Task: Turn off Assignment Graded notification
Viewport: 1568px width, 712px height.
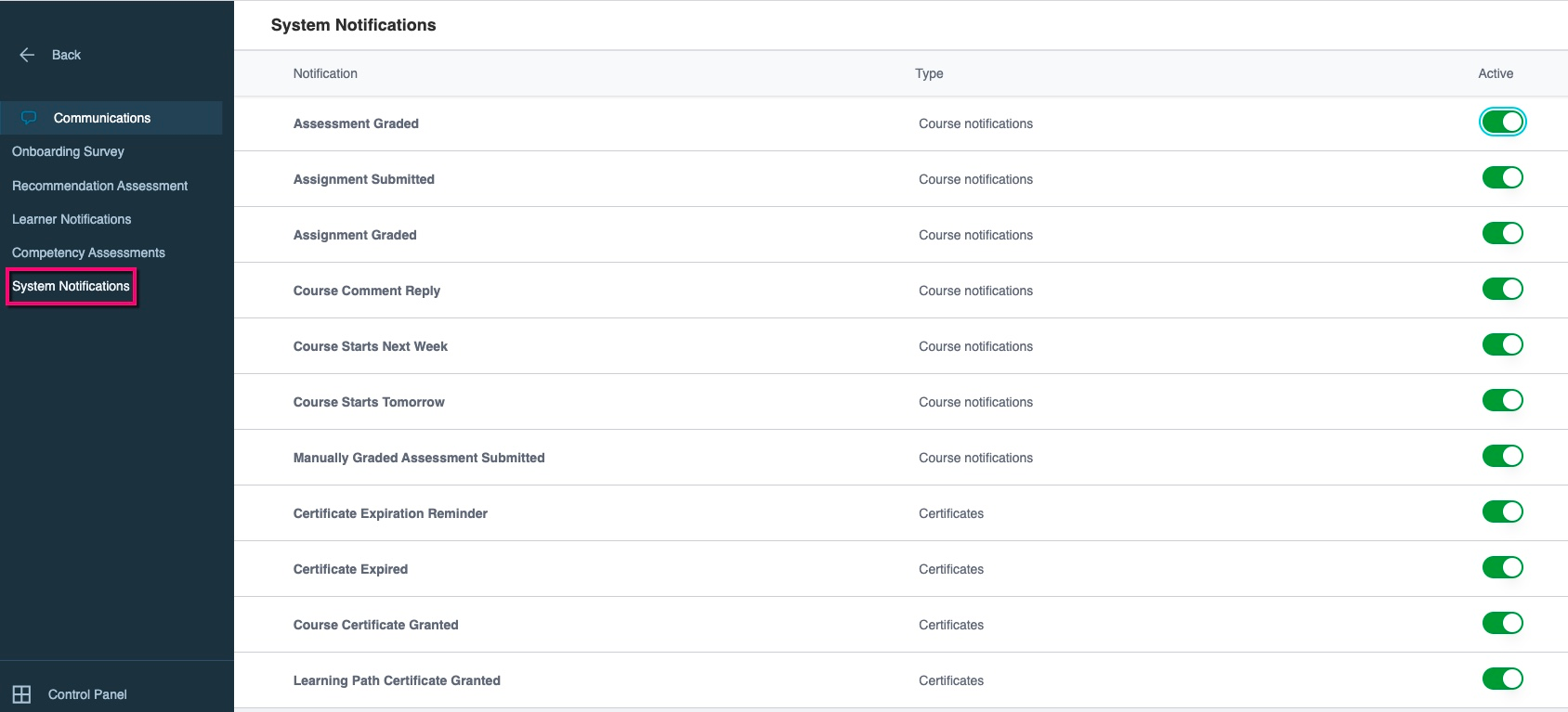Action: 1502,233
